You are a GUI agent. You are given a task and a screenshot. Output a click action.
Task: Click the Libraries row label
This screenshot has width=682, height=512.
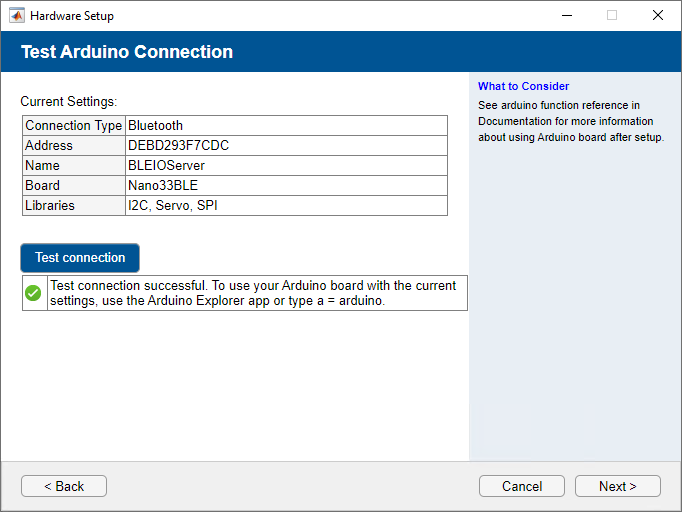pos(50,206)
